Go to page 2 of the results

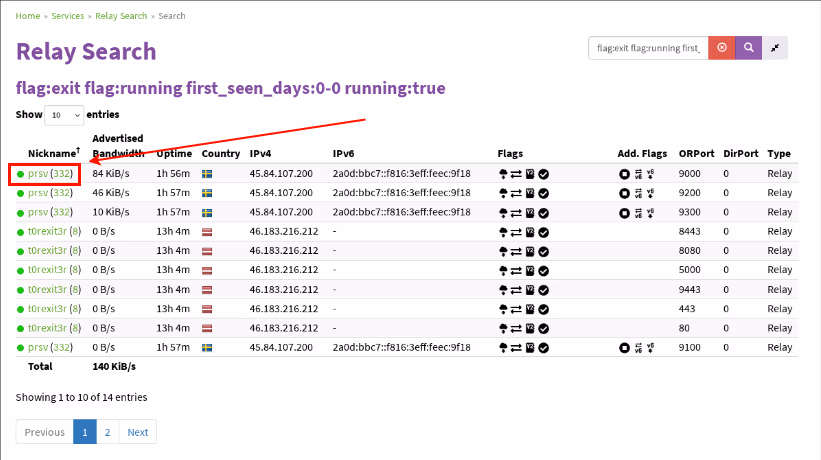click(107, 432)
